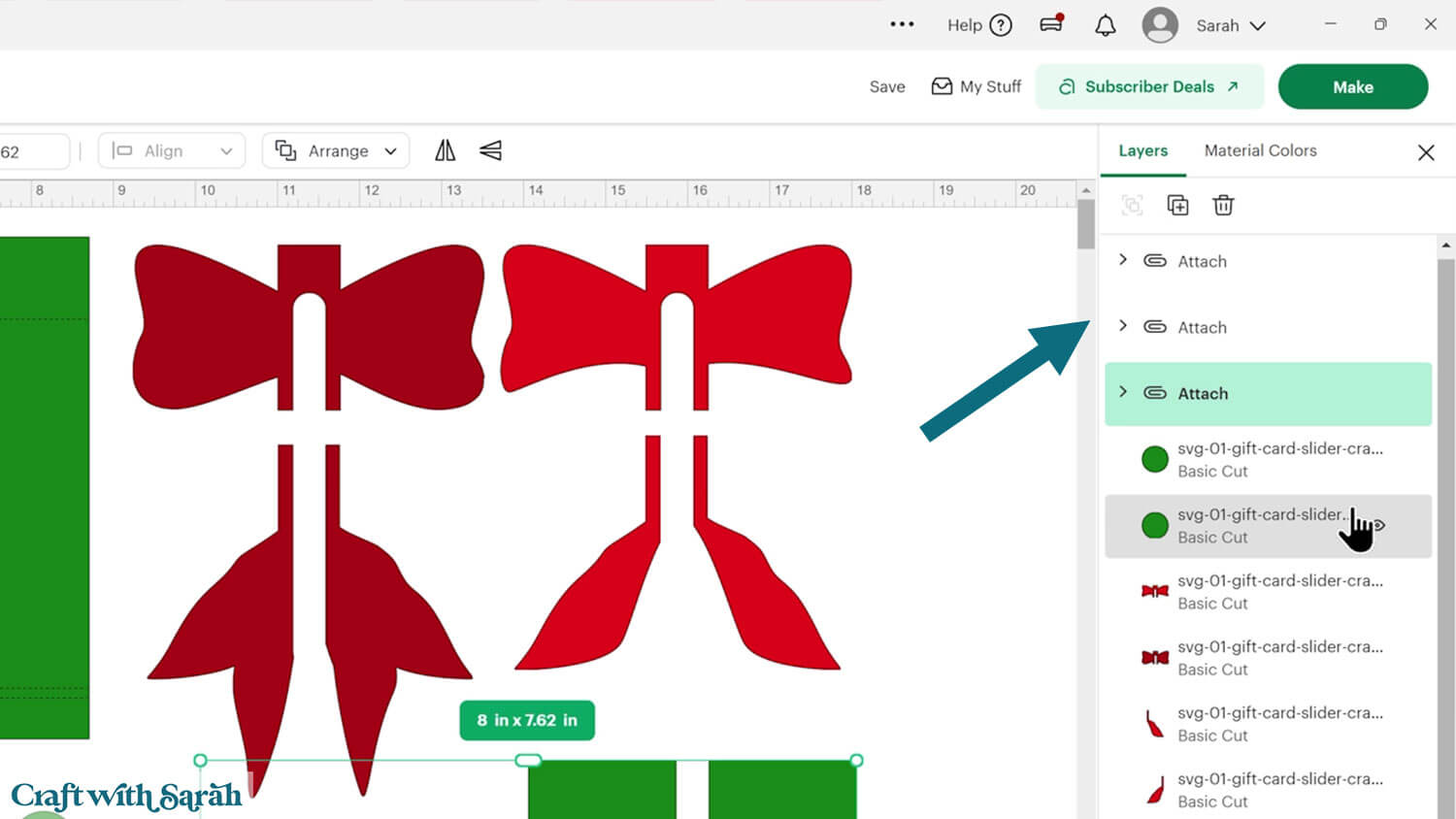The width and height of the screenshot is (1456, 819).
Task: Click the first green color swatch layer
Action: coord(1154,459)
